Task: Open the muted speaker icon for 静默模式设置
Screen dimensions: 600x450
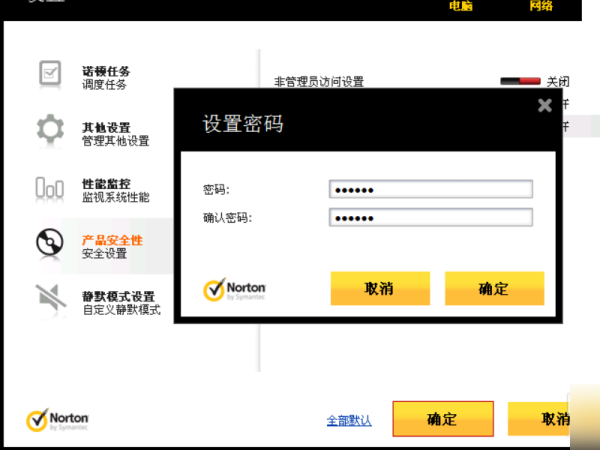Action: [51, 297]
